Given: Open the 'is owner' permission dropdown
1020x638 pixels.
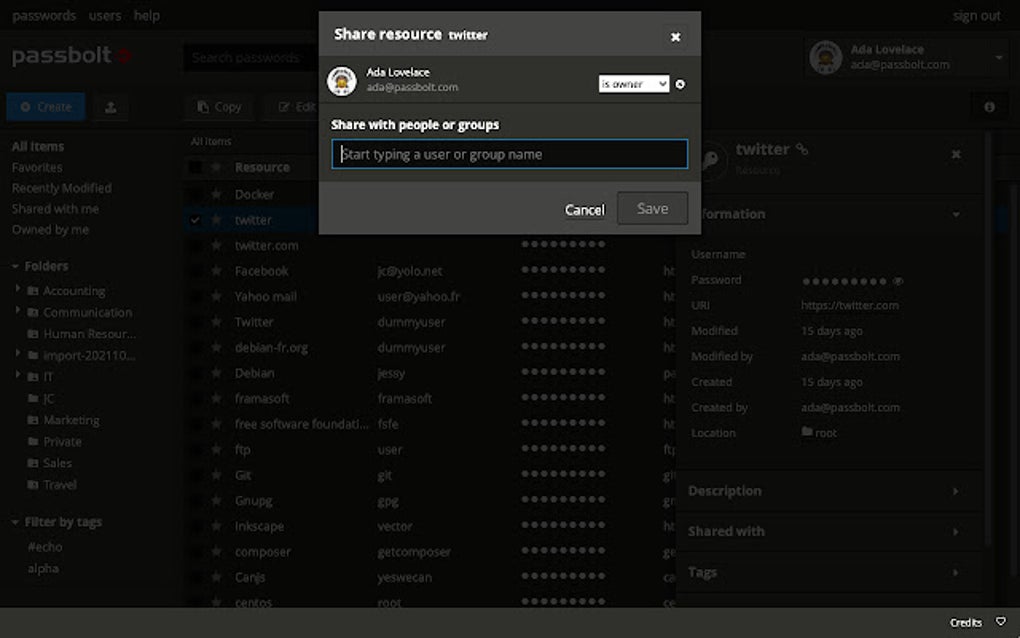Looking at the screenshot, I should tap(633, 85).
